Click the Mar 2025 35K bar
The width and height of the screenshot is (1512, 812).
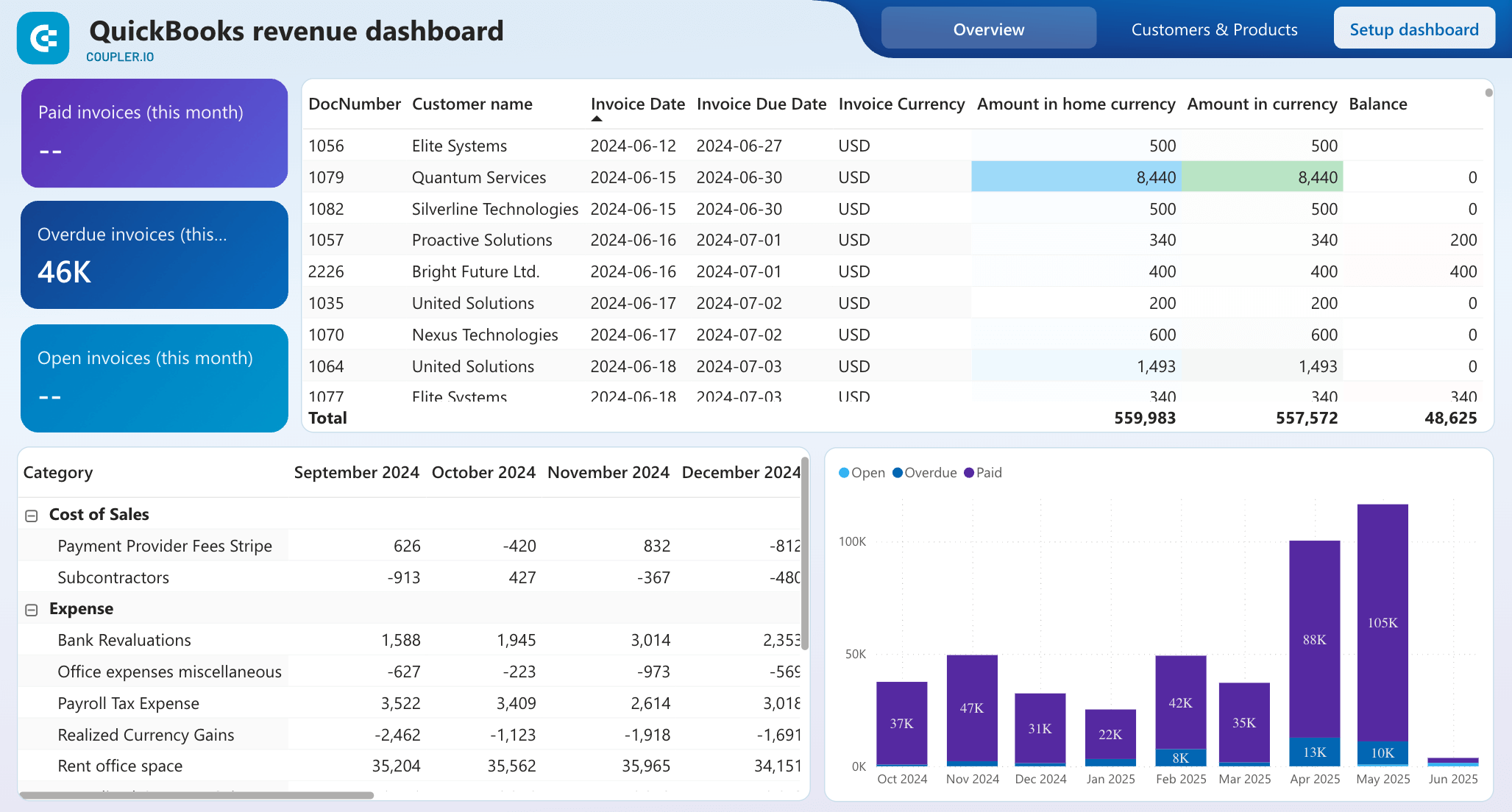click(x=1244, y=723)
